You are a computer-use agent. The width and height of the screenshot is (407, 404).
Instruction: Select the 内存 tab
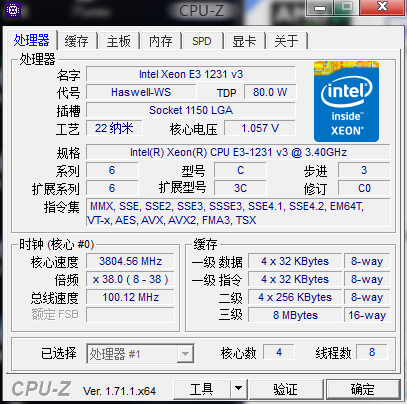coord(161,41)
